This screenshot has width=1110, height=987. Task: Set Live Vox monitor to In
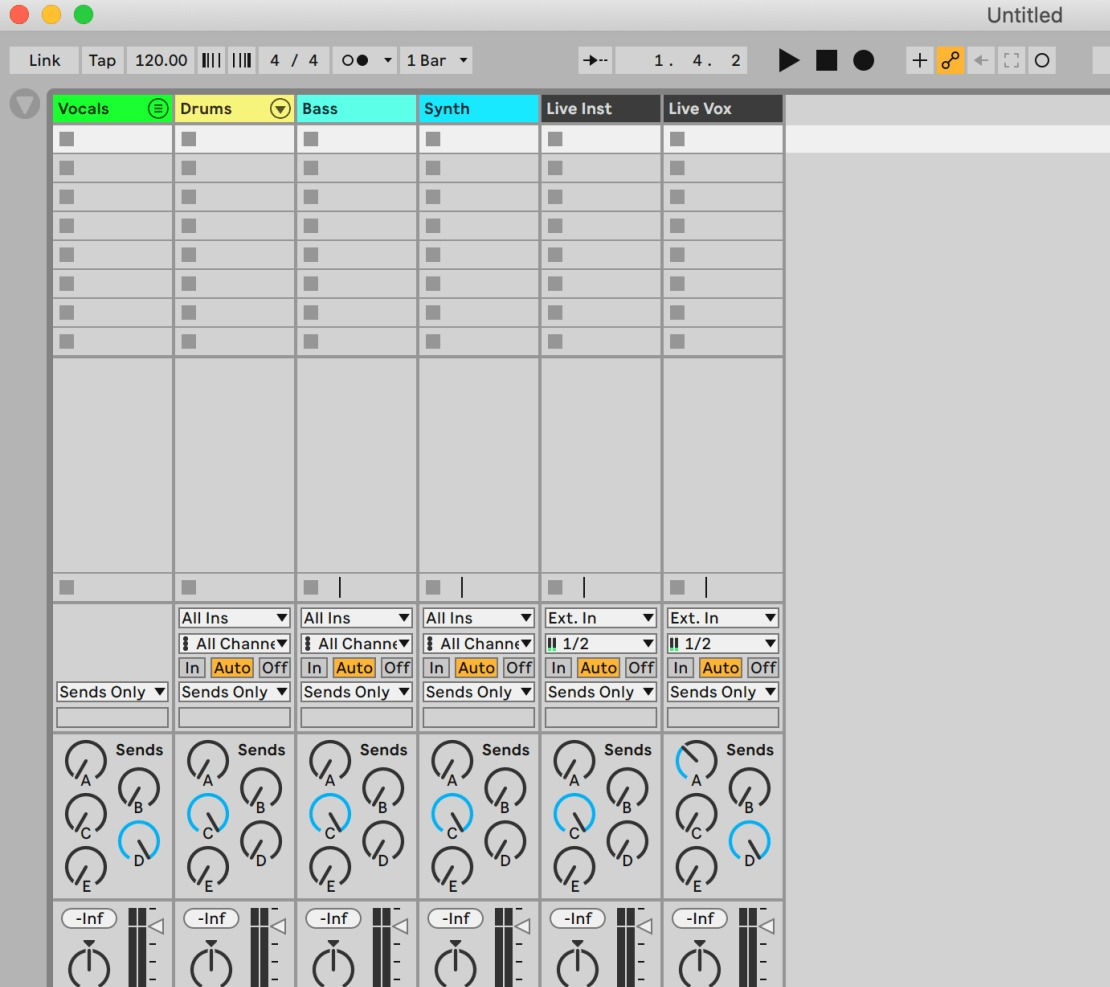pos(680,668)
